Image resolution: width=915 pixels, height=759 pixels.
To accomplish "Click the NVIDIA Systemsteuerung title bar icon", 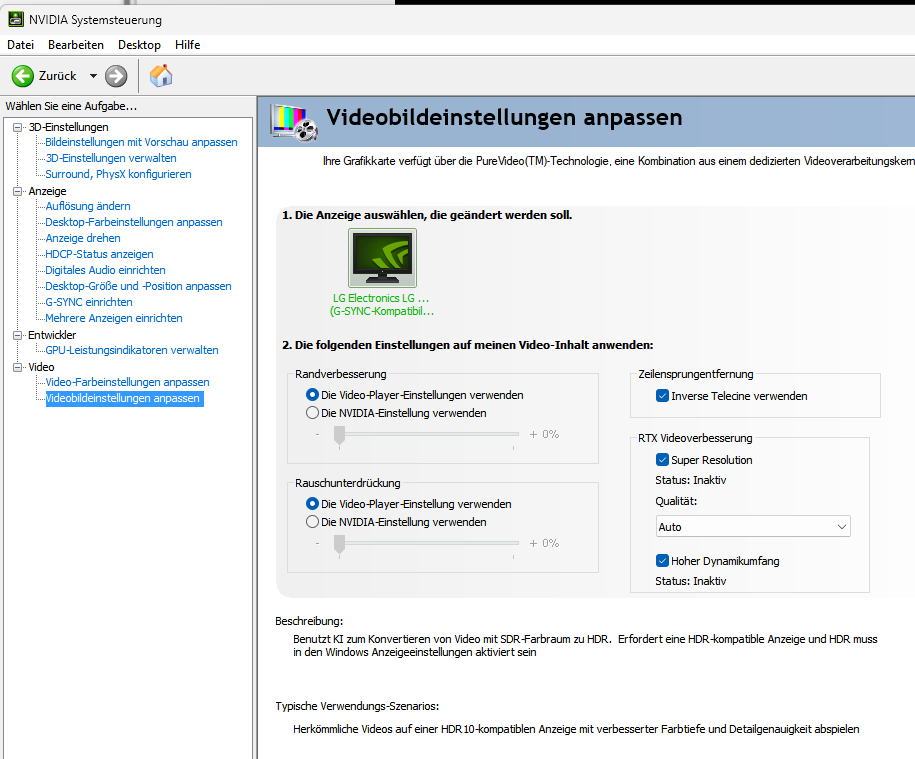I will (16, 19).
